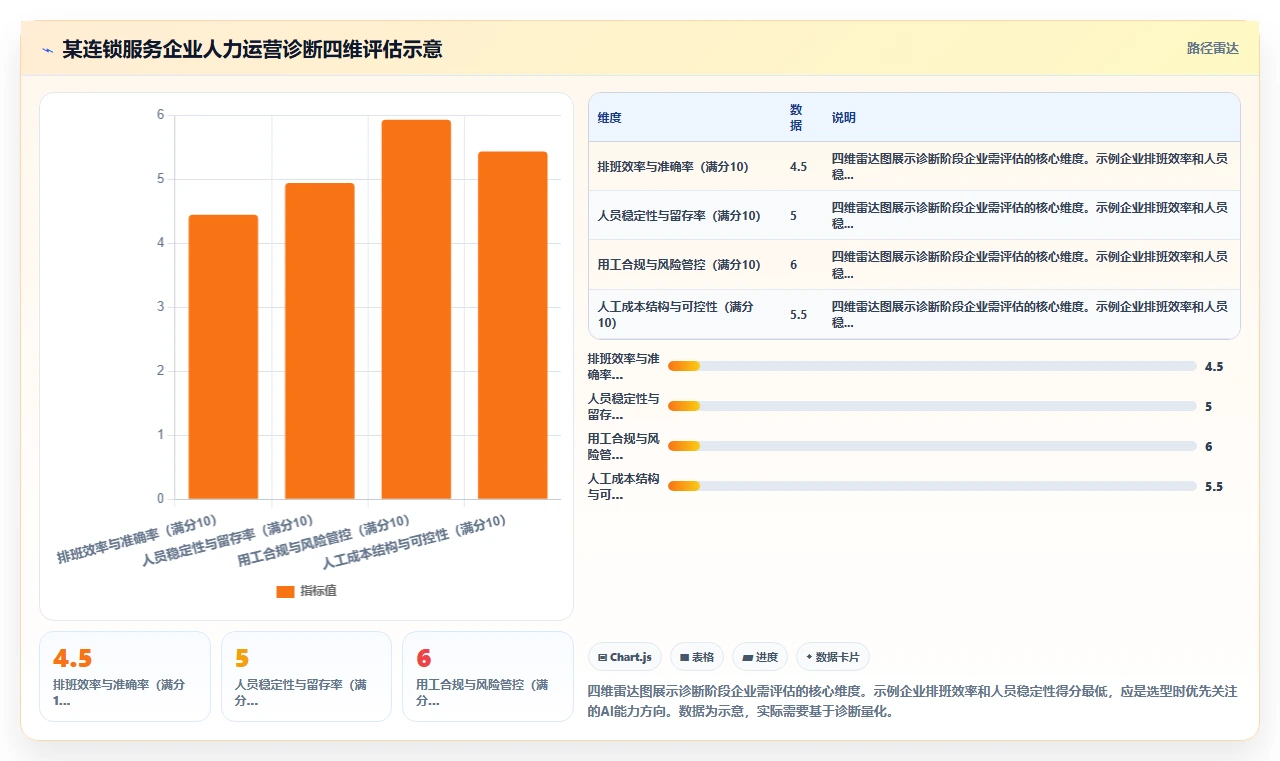This screenshot has height=761, width=1280.
Task: Click the 说明 column header
Action: 843,118
